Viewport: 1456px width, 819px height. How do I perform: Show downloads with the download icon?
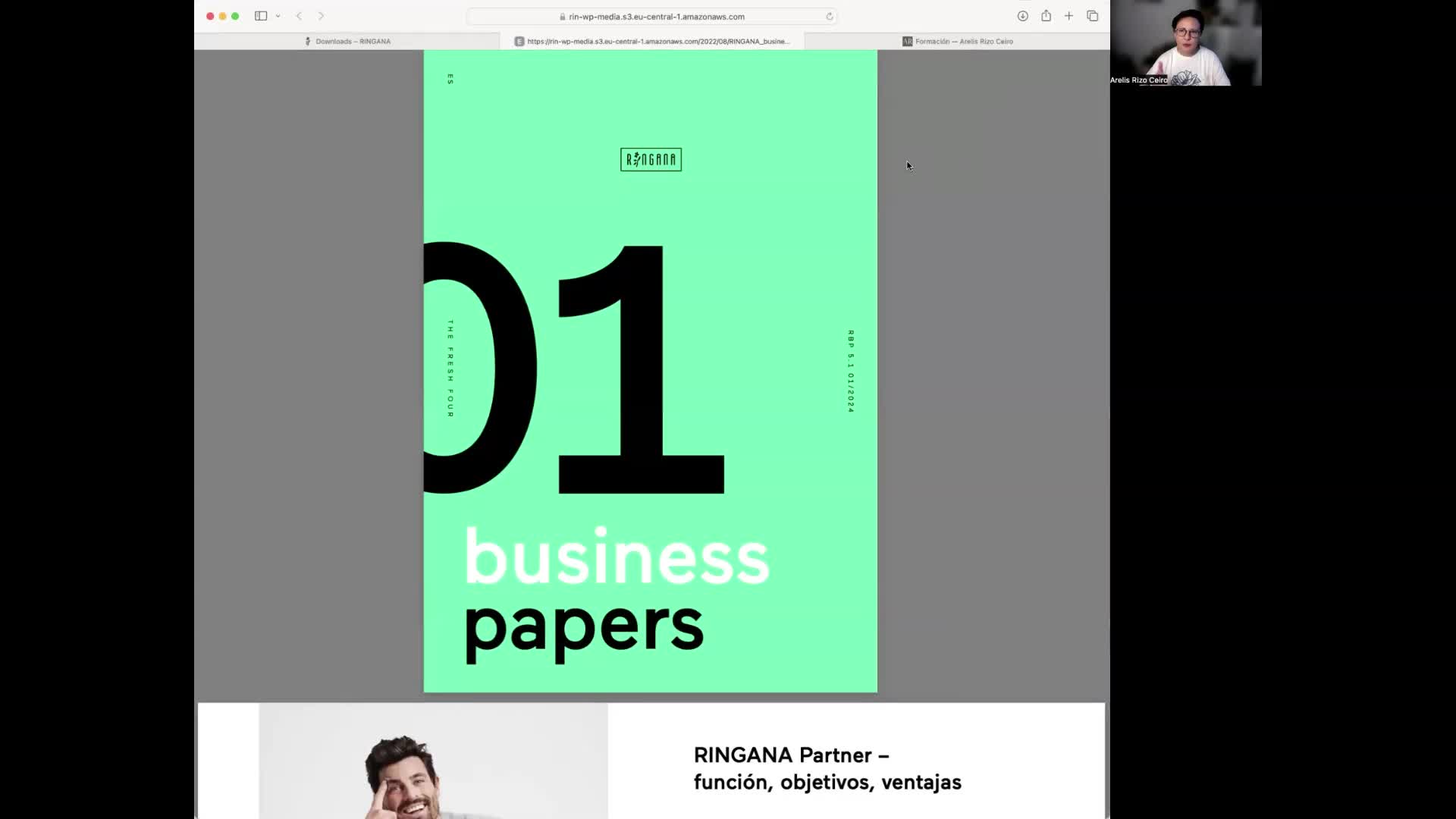(1022, 16)
